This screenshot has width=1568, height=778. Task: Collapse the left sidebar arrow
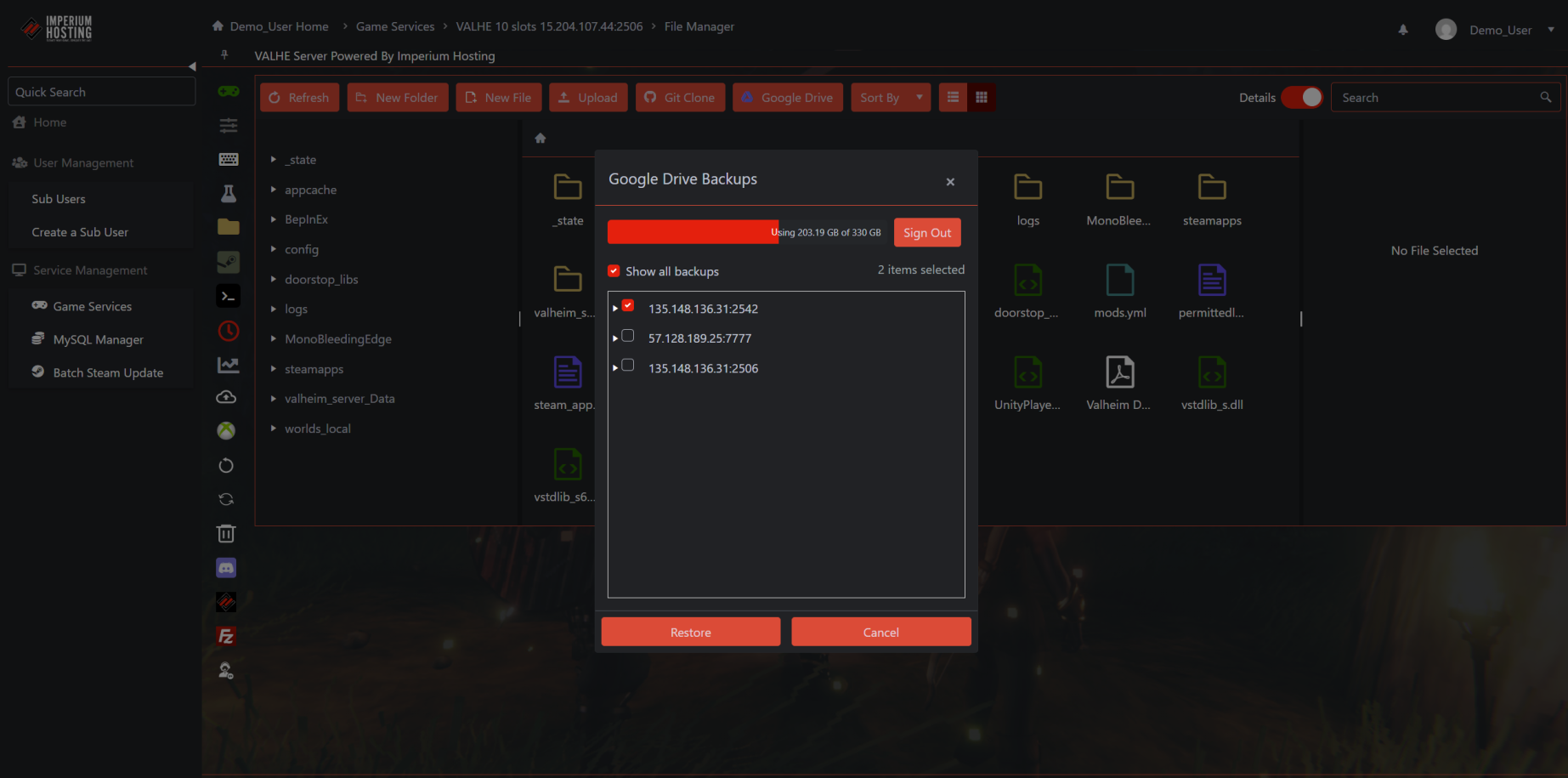[x=192, y=66]
